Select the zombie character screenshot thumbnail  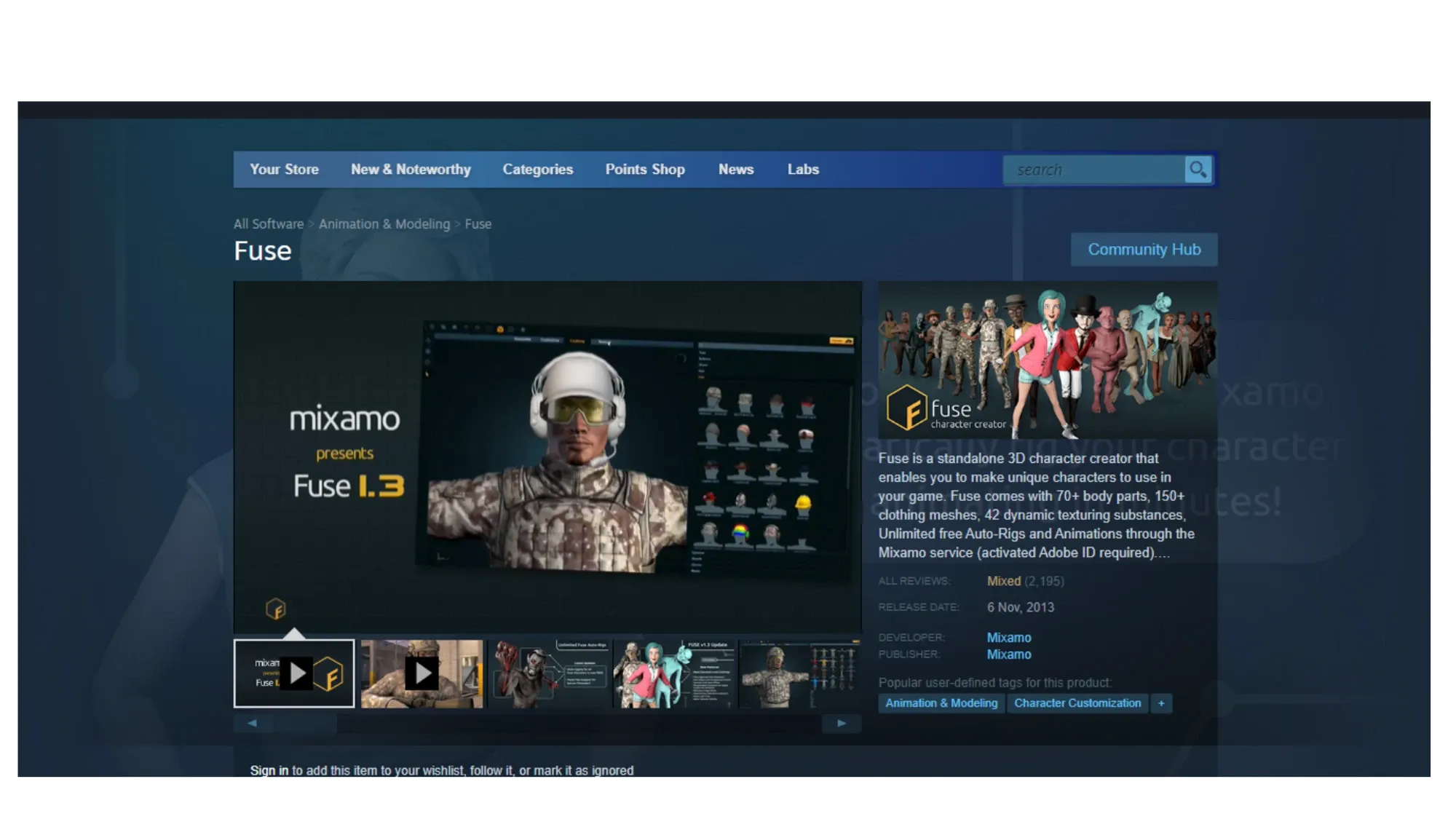tap(550, 673)
